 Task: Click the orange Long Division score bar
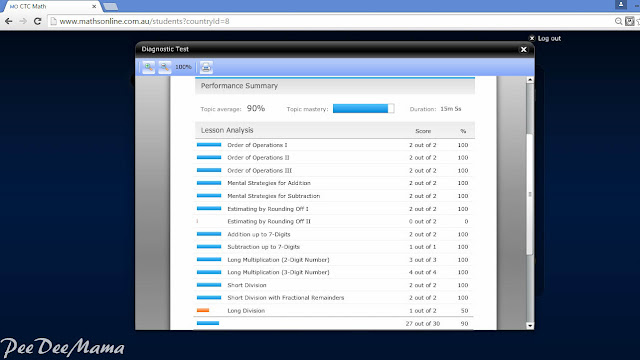[x=203, y=310]
